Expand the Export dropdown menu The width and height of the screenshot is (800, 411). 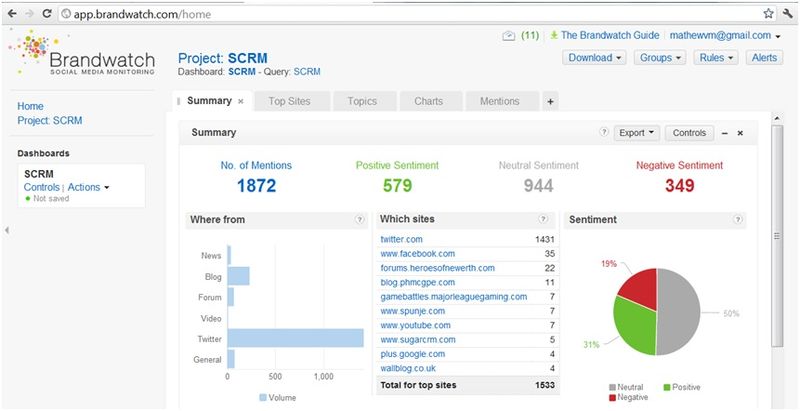637,133
